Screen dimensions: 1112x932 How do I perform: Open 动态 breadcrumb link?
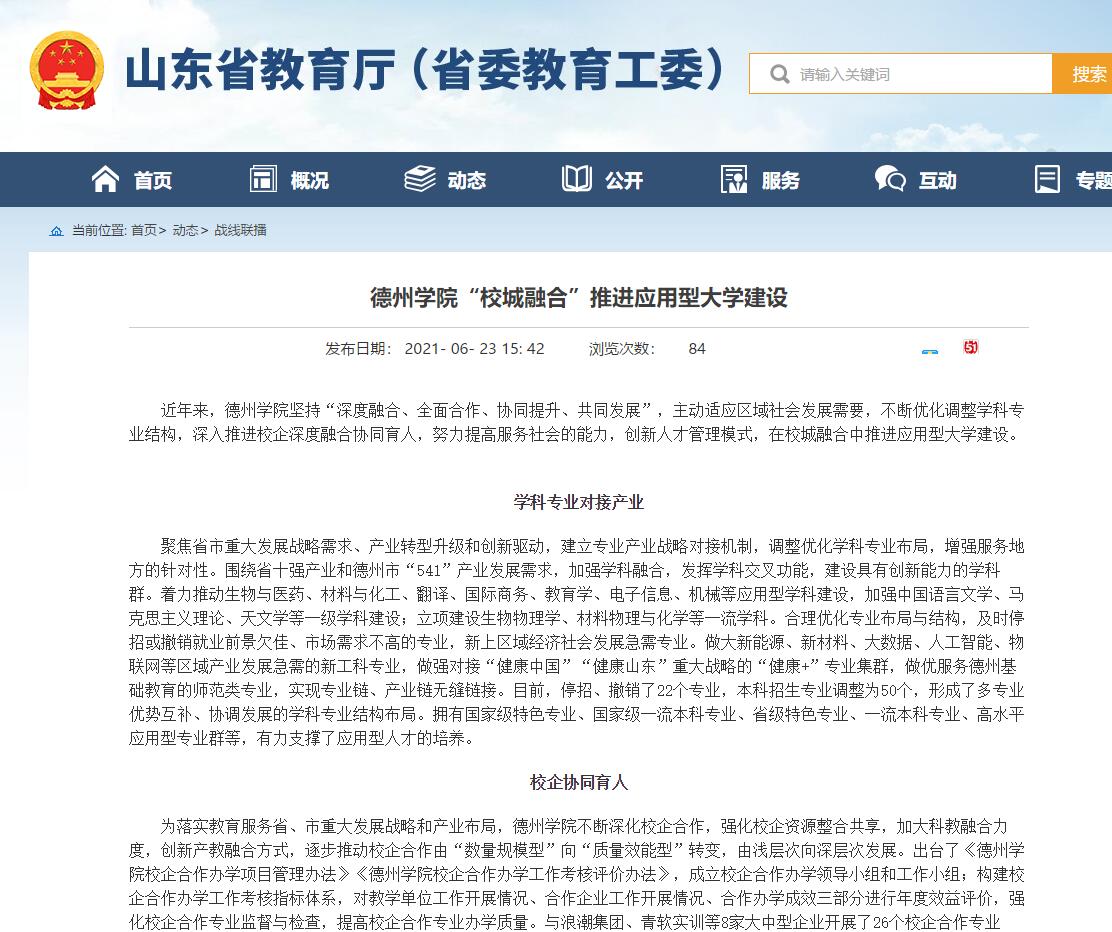tap(185, 230)
